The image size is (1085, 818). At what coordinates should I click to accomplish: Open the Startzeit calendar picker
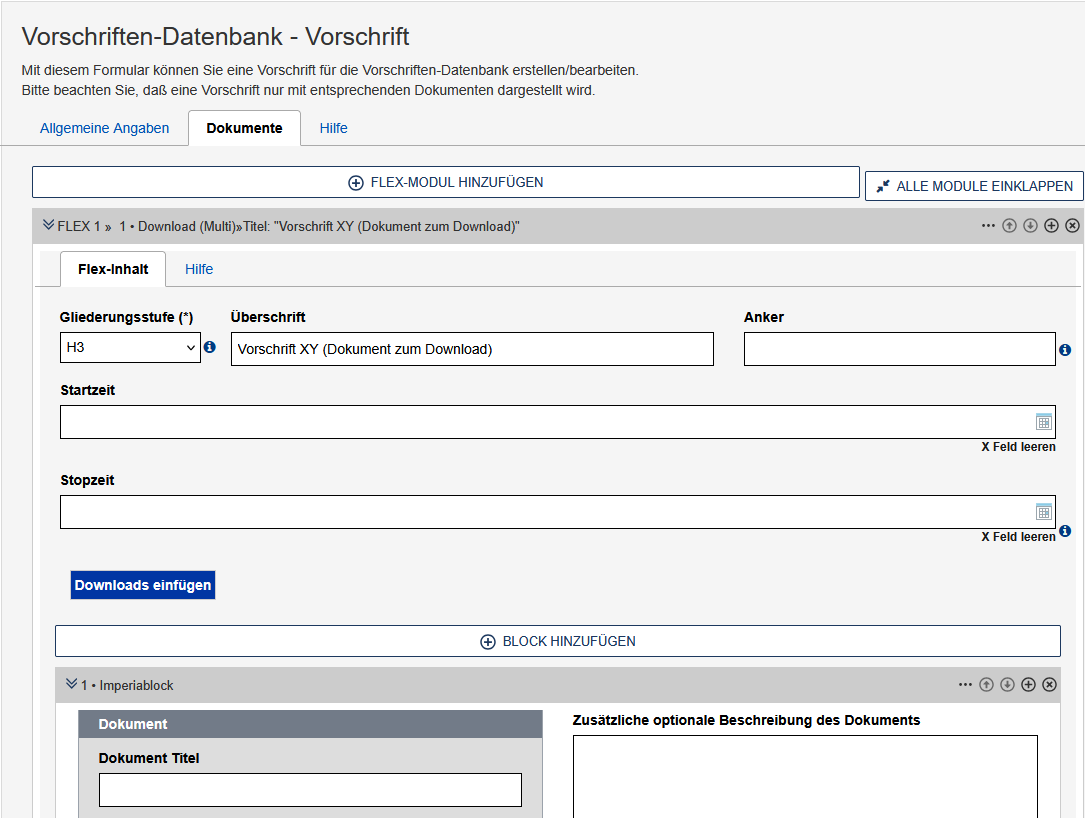click(x=1044, y=421)
